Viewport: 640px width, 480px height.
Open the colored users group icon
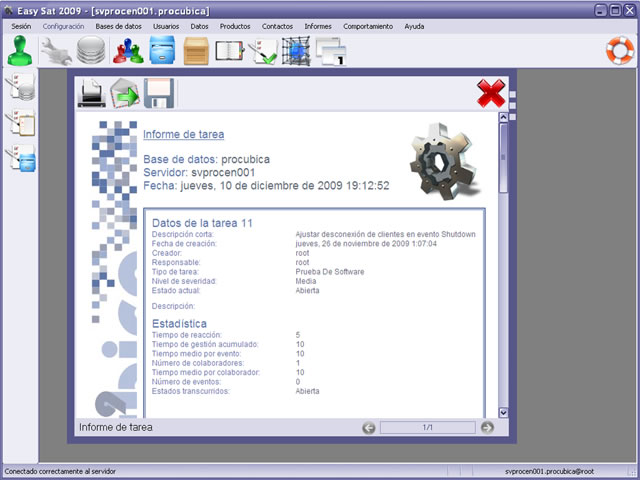tap(128, 51)
